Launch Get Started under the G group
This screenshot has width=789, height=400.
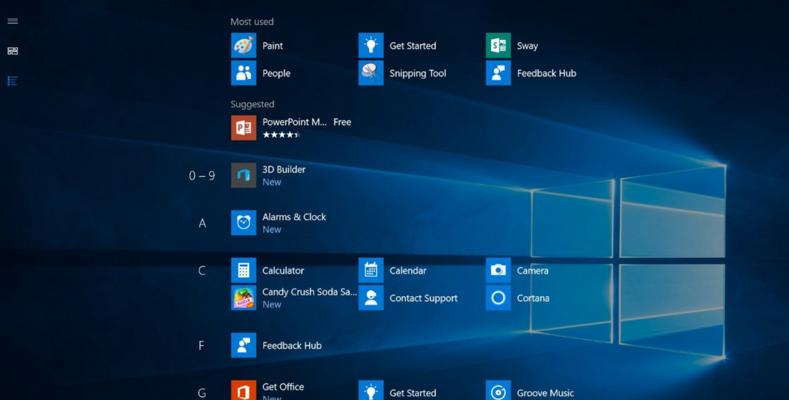point(398,391)
